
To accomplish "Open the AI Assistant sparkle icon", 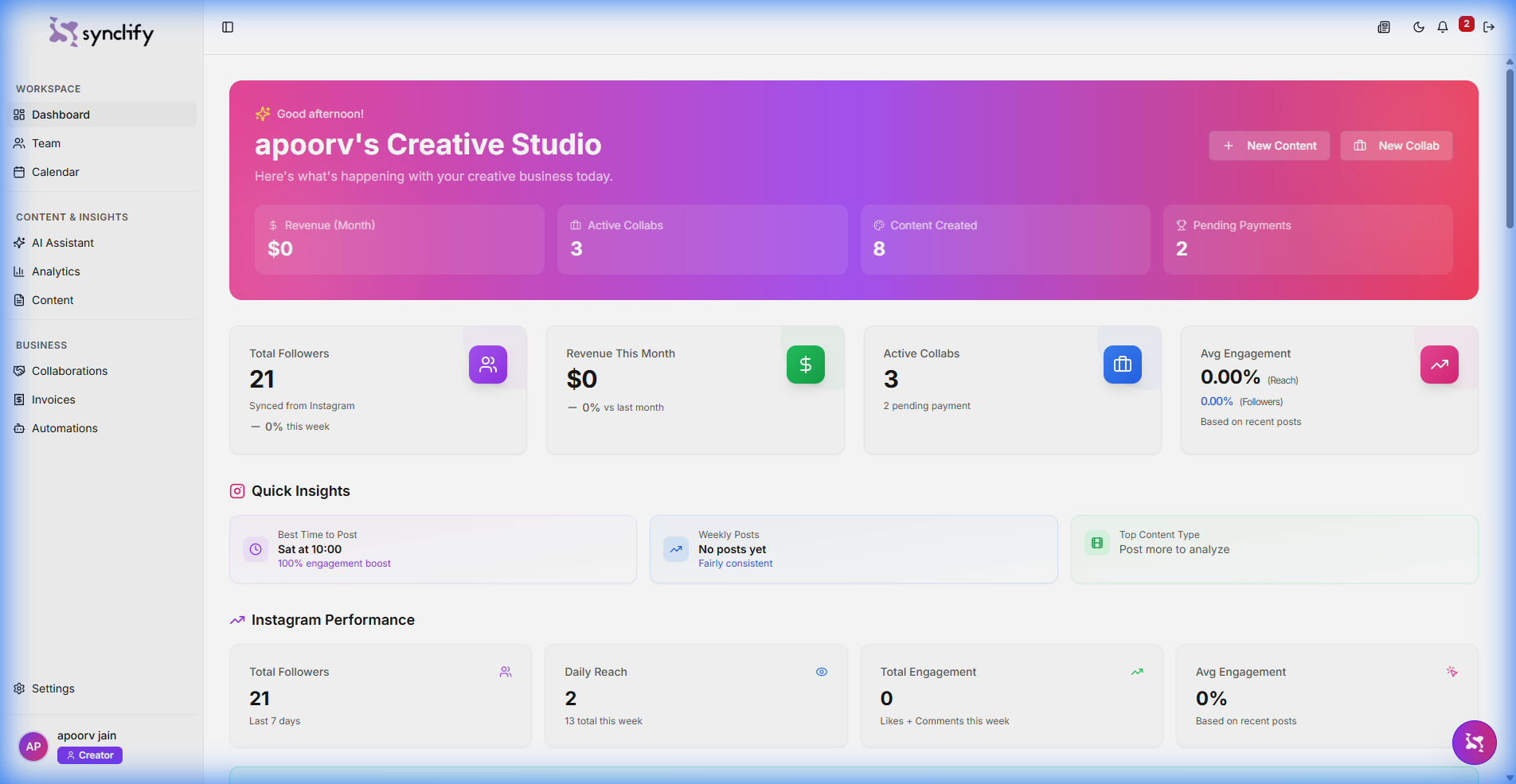I will [x=18, y=242].
